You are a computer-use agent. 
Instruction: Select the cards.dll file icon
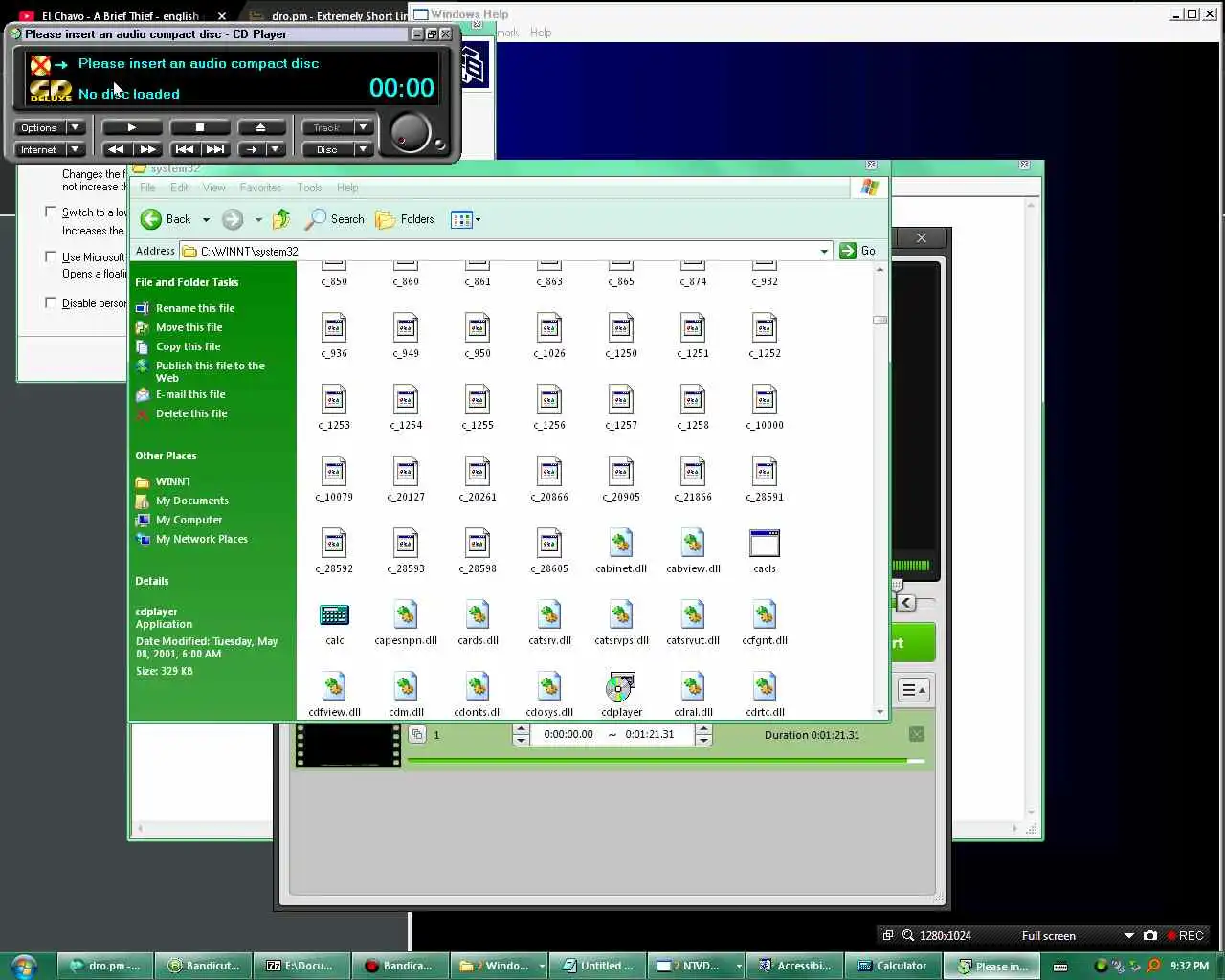[478, 615]
